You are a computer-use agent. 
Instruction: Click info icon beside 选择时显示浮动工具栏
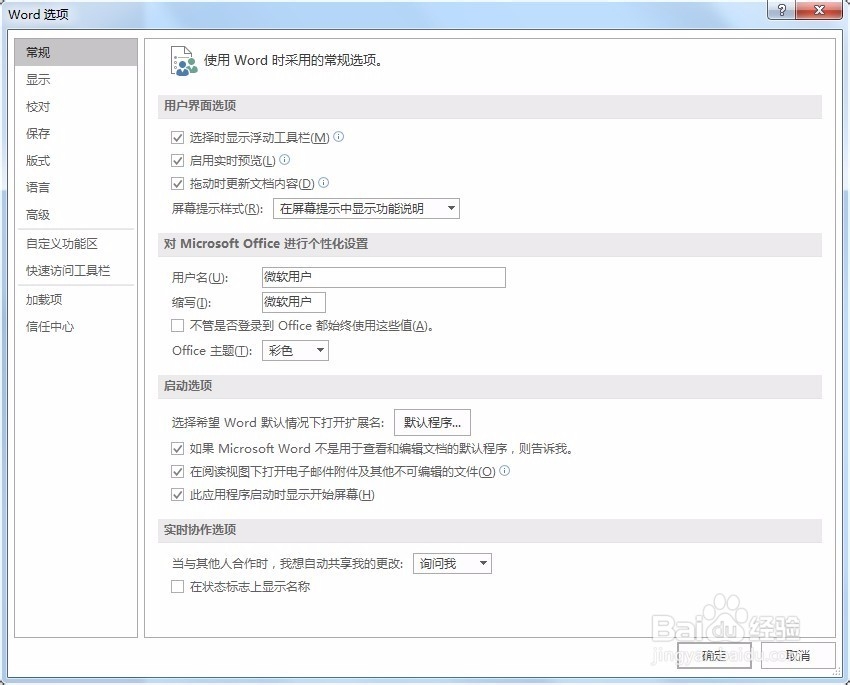[x=338, y=137]
